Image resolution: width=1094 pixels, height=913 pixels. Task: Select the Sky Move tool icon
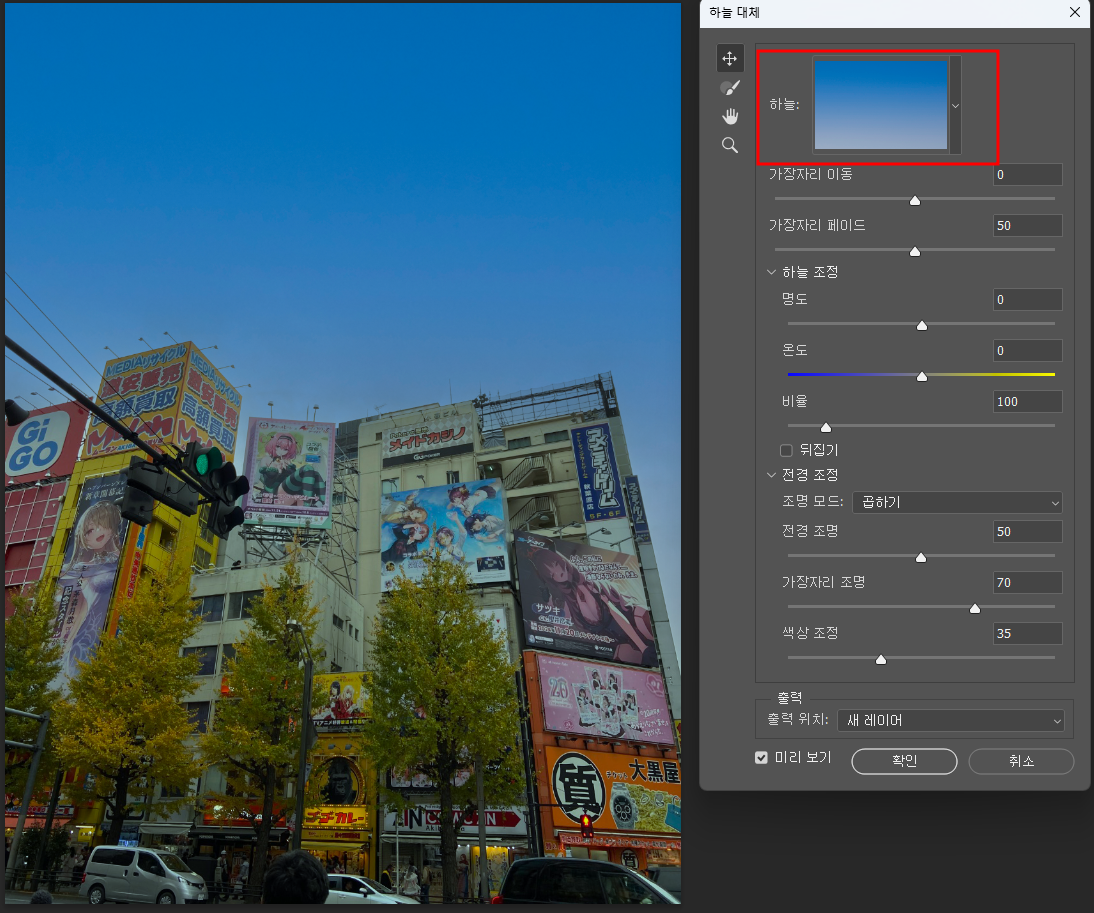[x=730, y=59]
